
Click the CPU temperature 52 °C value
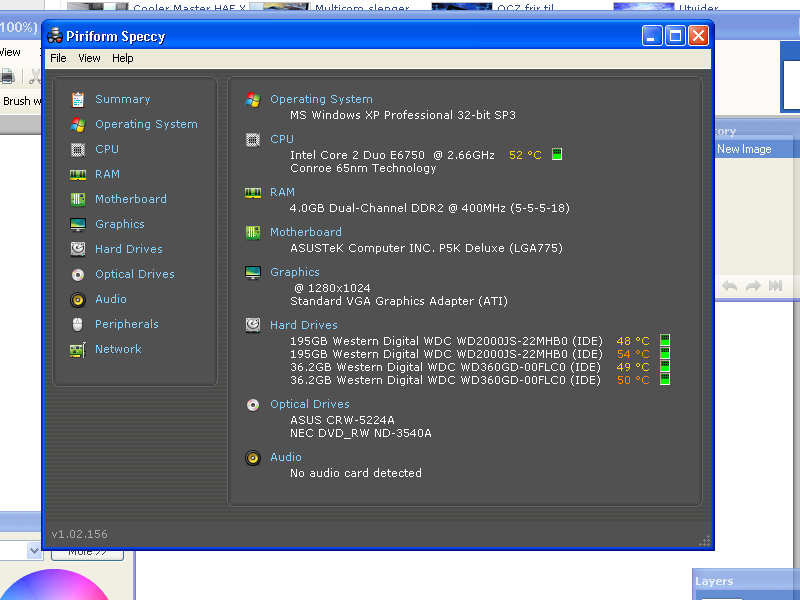525,155
